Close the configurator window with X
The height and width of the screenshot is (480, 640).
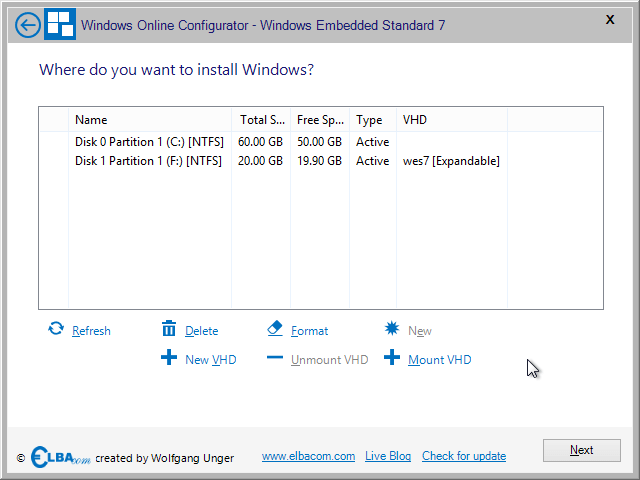610,20
